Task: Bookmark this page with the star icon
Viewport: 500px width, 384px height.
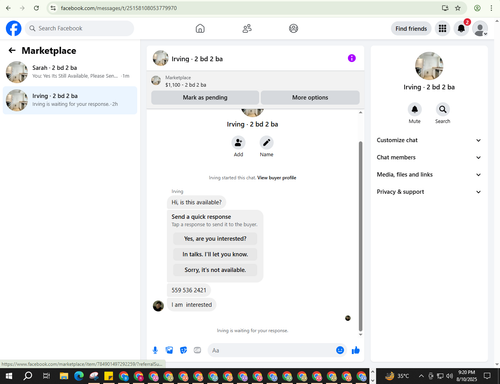Action: point(458,8)
